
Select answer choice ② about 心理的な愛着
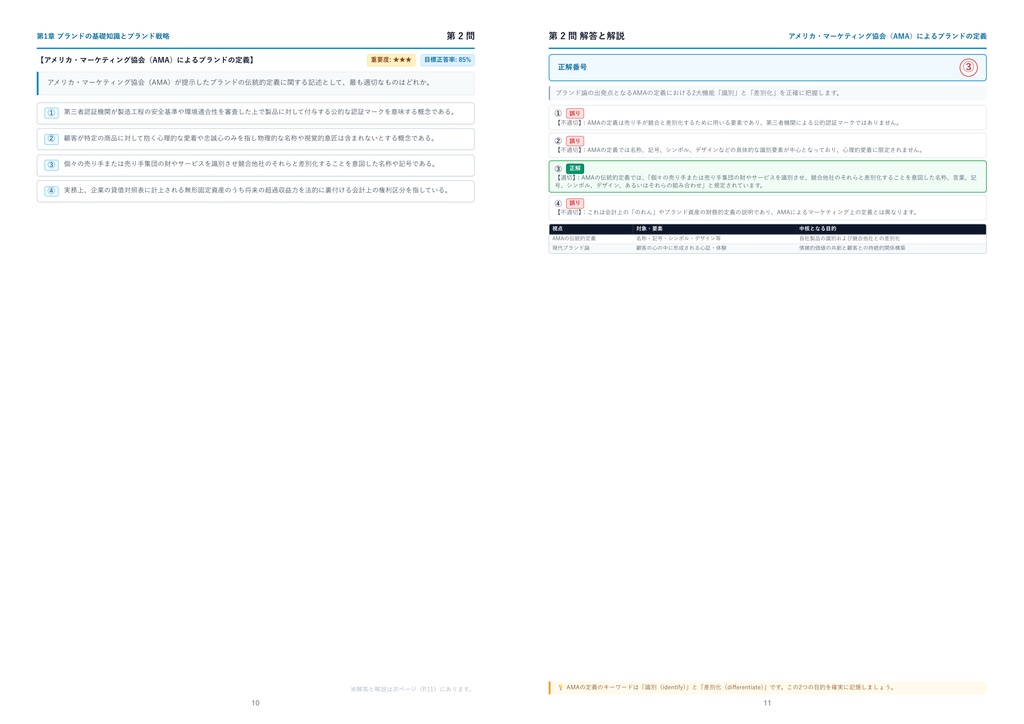(x=255, y=139)
